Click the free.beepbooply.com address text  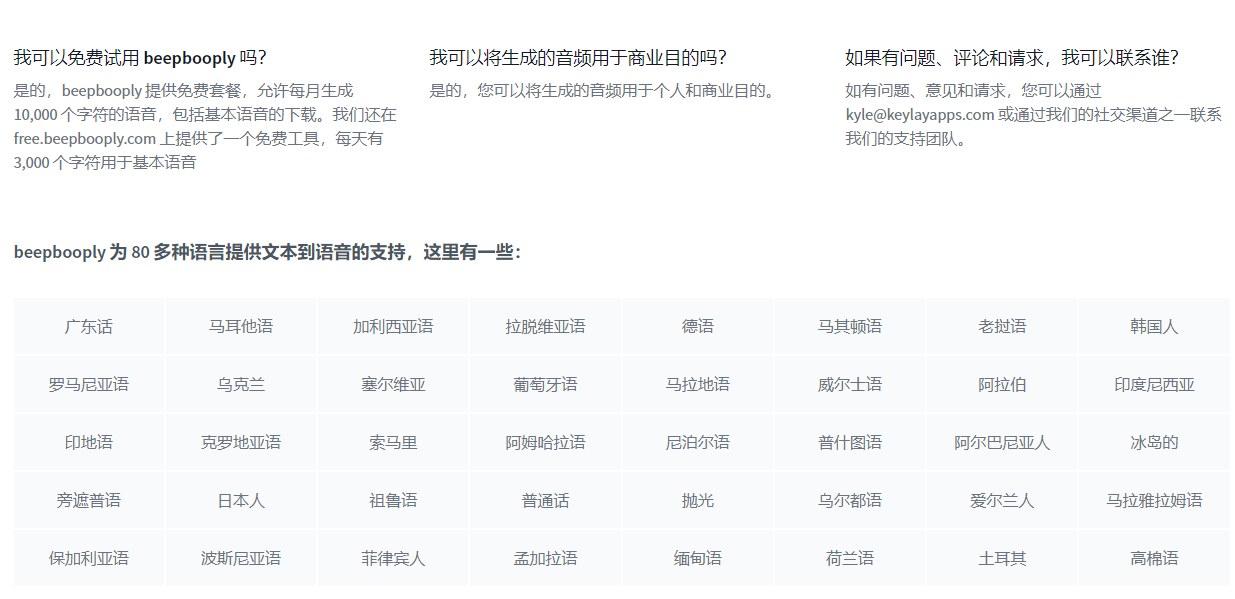pos(85,138)
